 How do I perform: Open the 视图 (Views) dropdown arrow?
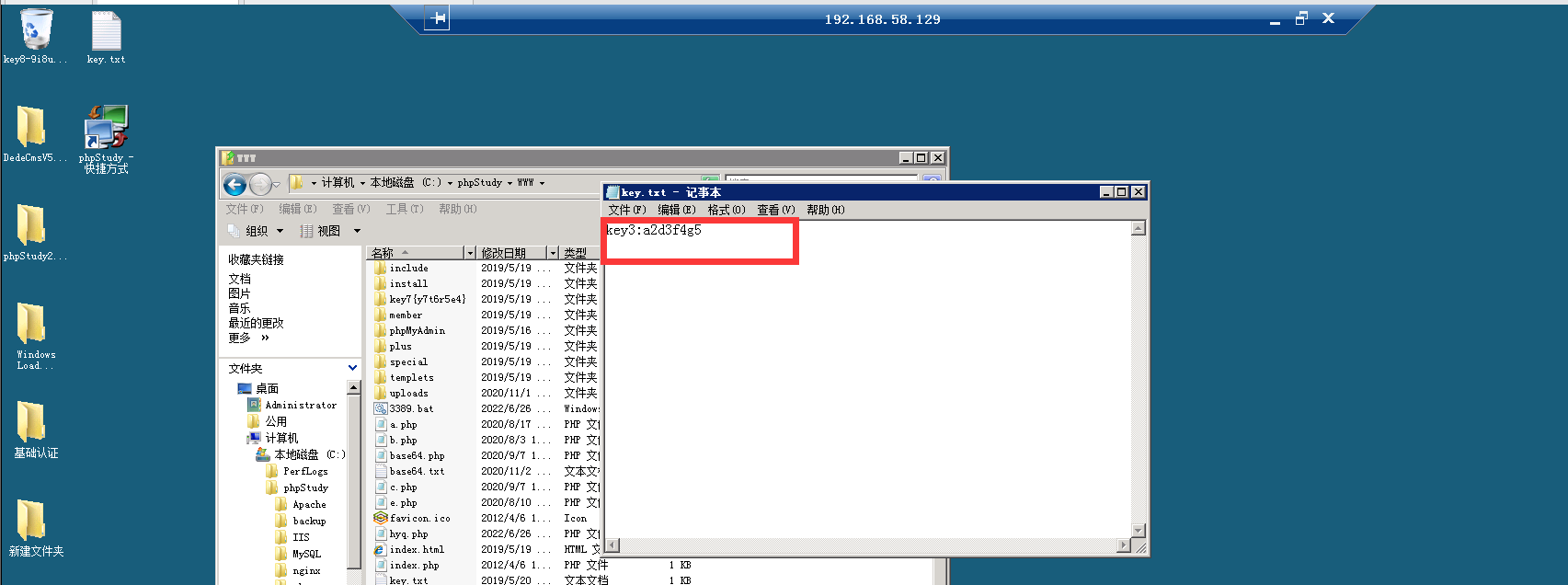358,231
